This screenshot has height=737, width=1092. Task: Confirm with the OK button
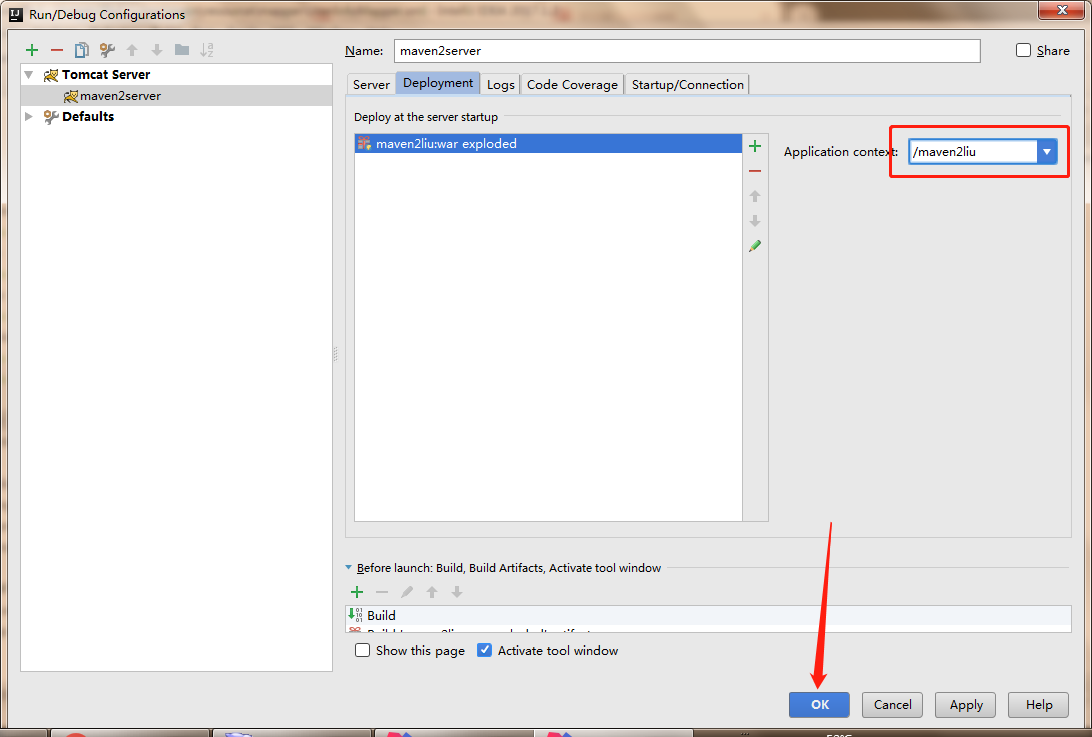click(x=819, y=705)
